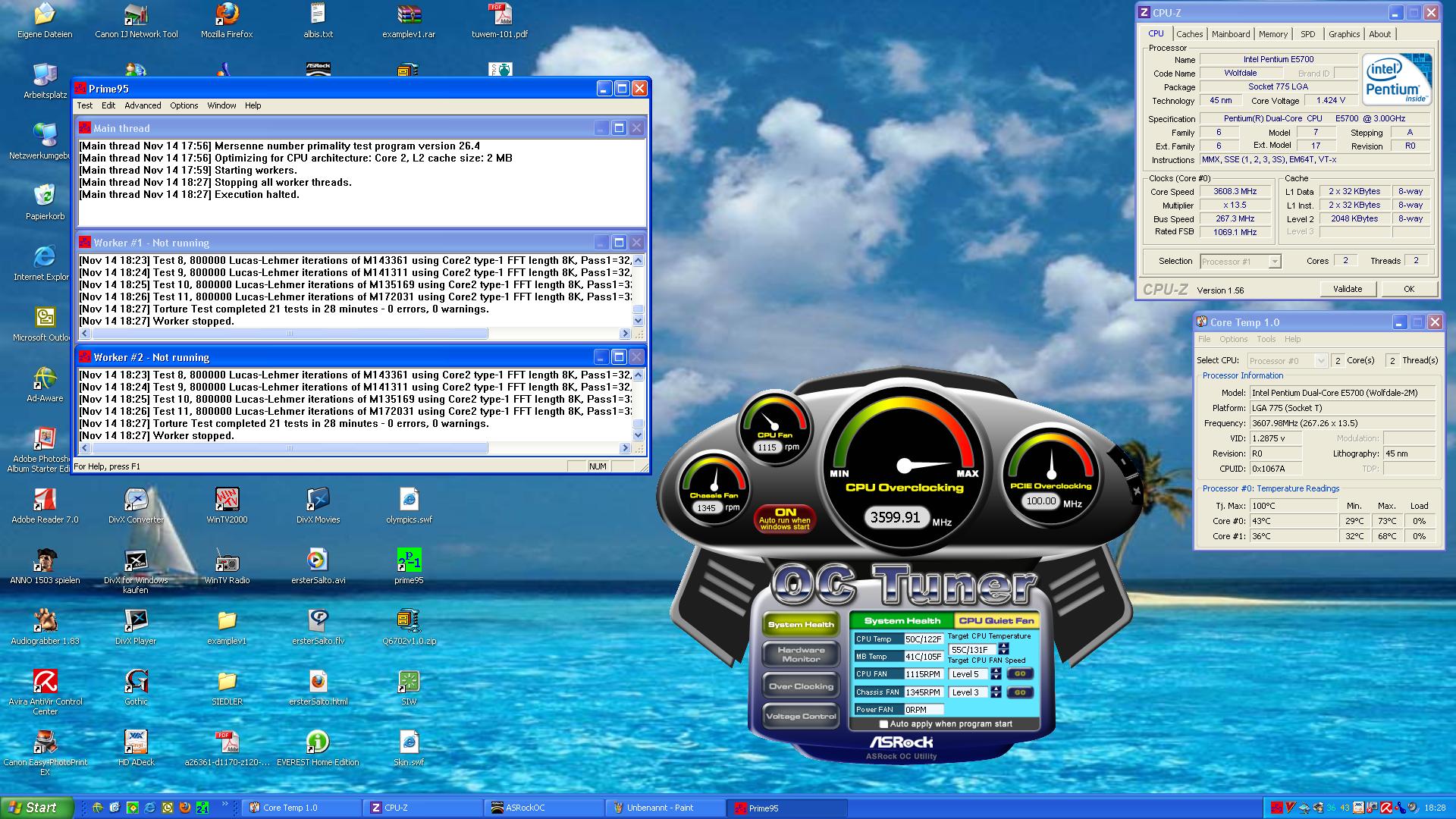
Task: Open examplev1.rar archive icon
Action: coord(409,20)
